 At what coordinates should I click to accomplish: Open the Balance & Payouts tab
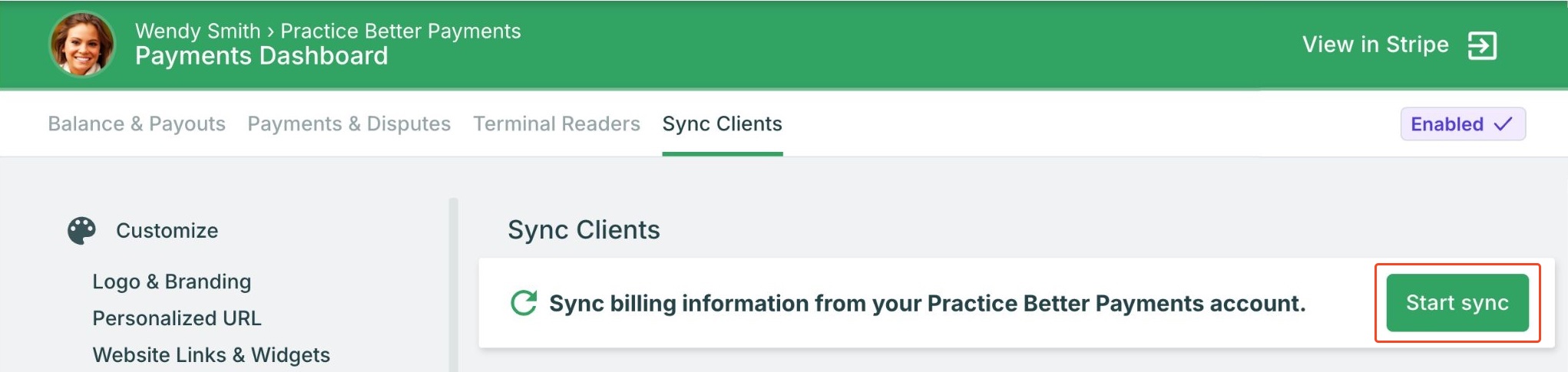point(137,124)
